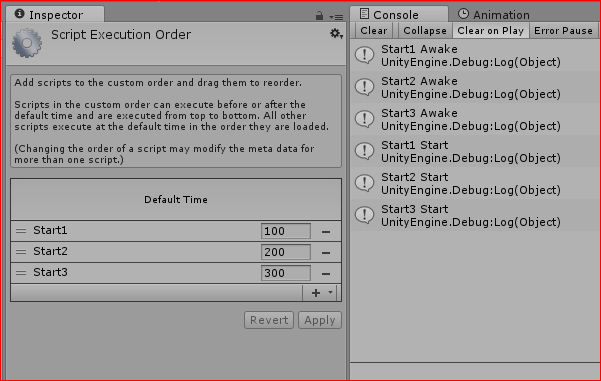Remove Start2 with its minus button
The image size is (601, 381).
[x=326, y=253]
